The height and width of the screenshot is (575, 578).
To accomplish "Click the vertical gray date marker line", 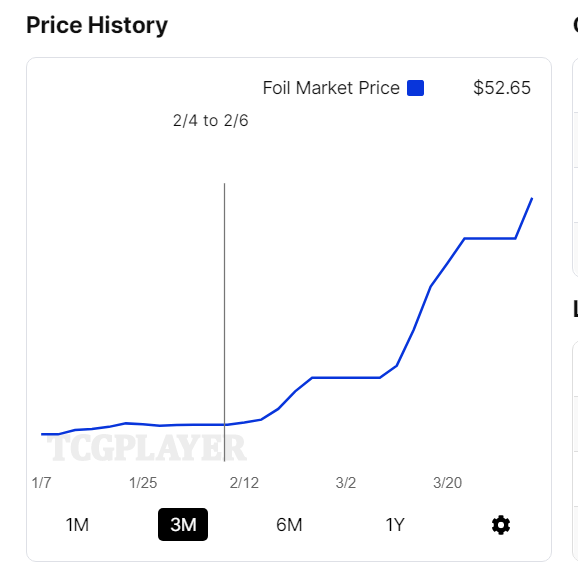I will (224, 322).
